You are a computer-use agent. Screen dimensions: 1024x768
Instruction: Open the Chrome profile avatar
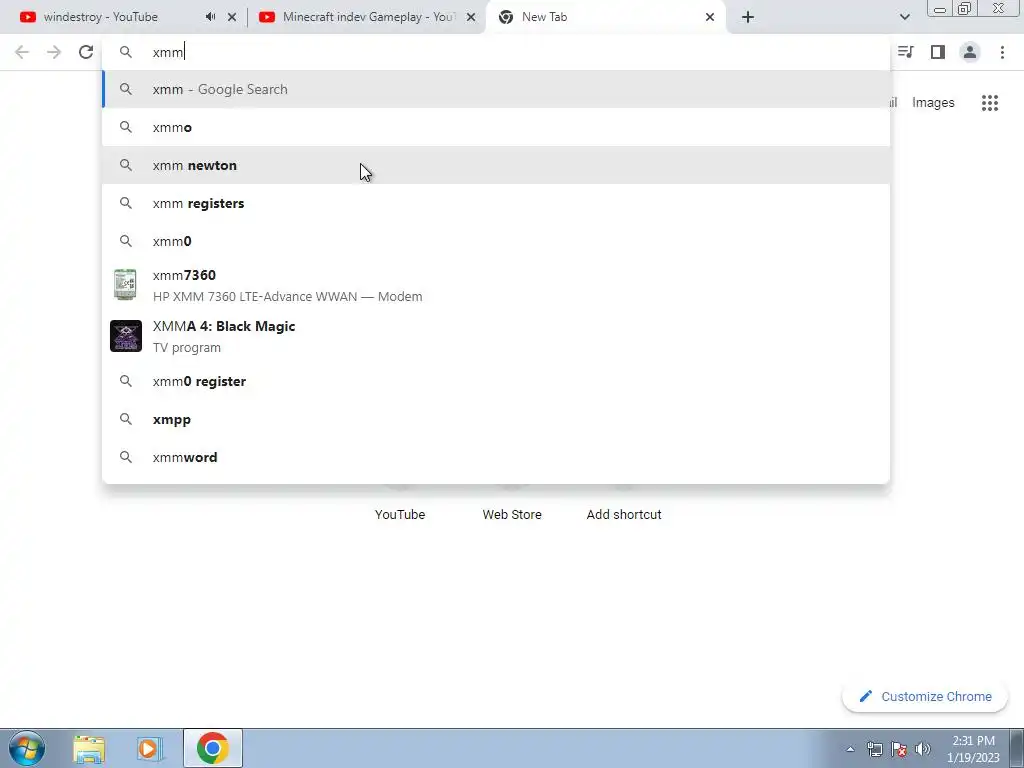click(x=970, y=52)
